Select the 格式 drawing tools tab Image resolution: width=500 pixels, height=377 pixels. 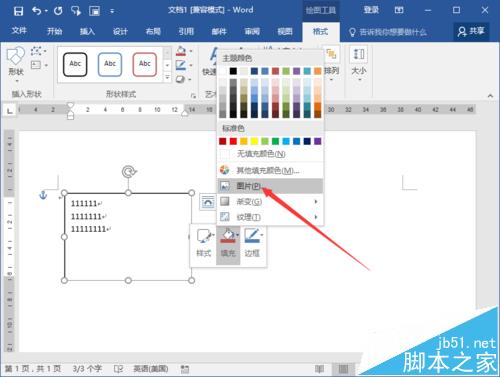click(321, 32)
